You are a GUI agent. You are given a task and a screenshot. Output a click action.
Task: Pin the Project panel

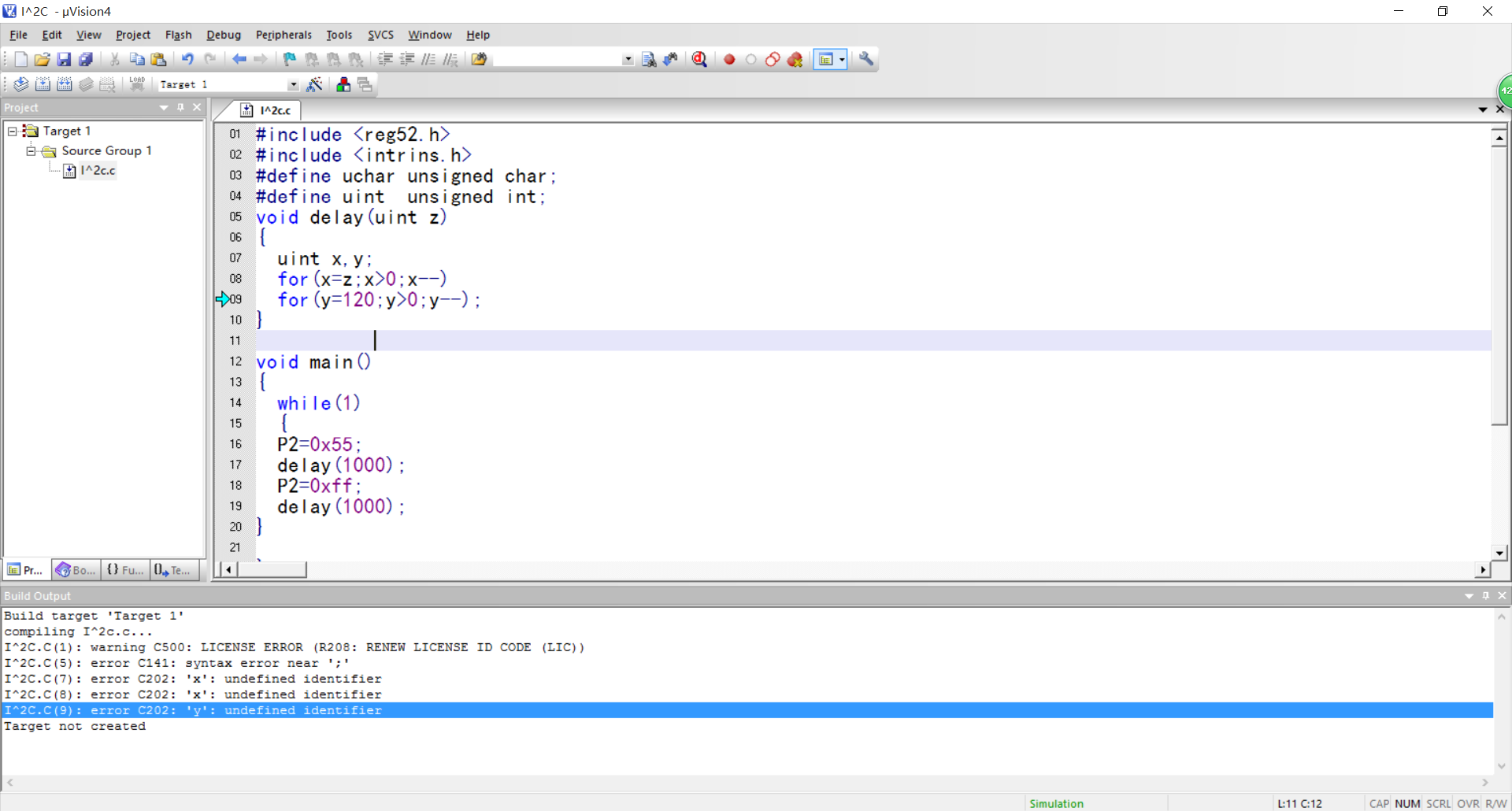point(181,108)
